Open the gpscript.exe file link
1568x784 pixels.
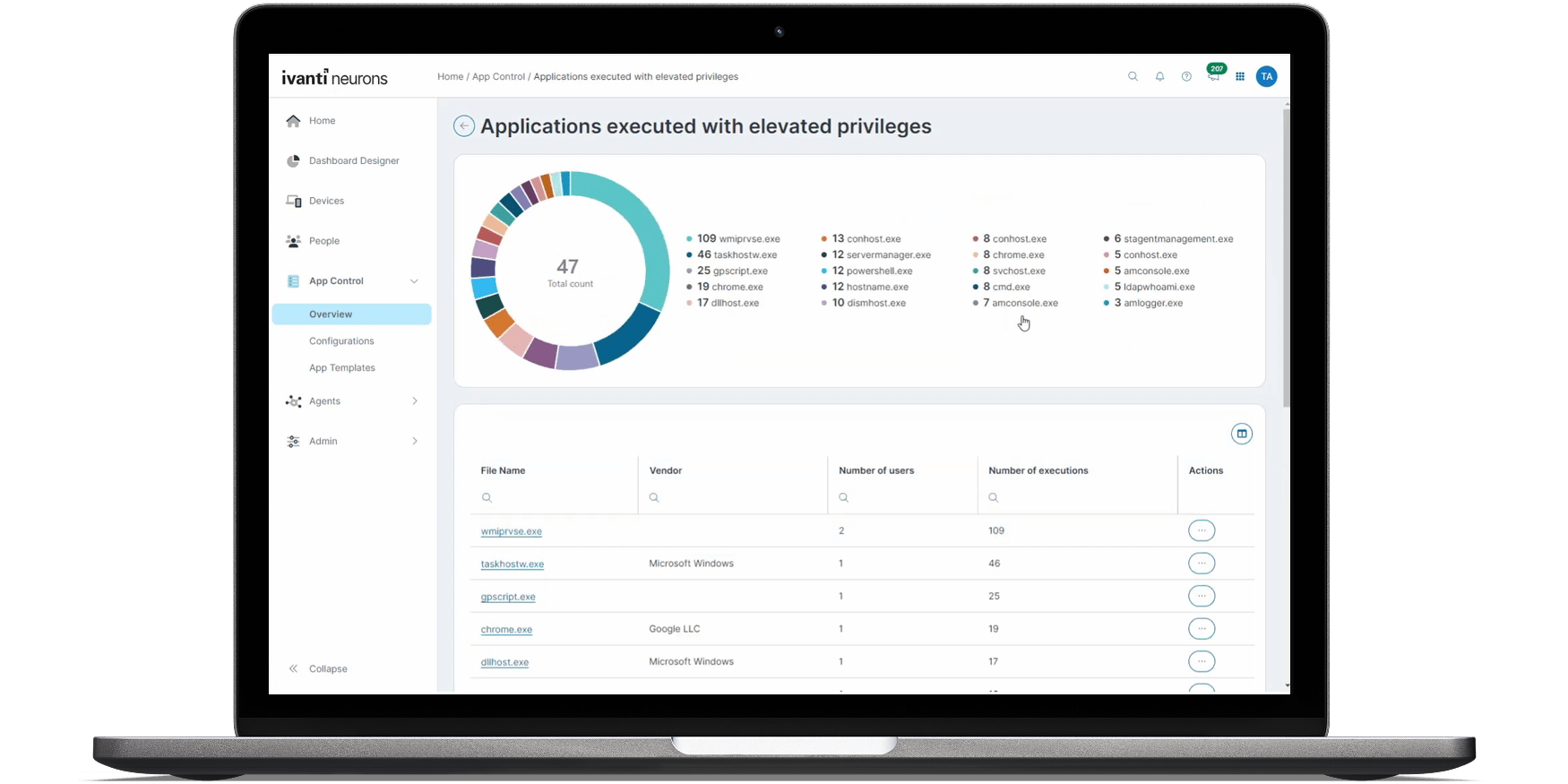pyautogui.click(x=508, y=597)
